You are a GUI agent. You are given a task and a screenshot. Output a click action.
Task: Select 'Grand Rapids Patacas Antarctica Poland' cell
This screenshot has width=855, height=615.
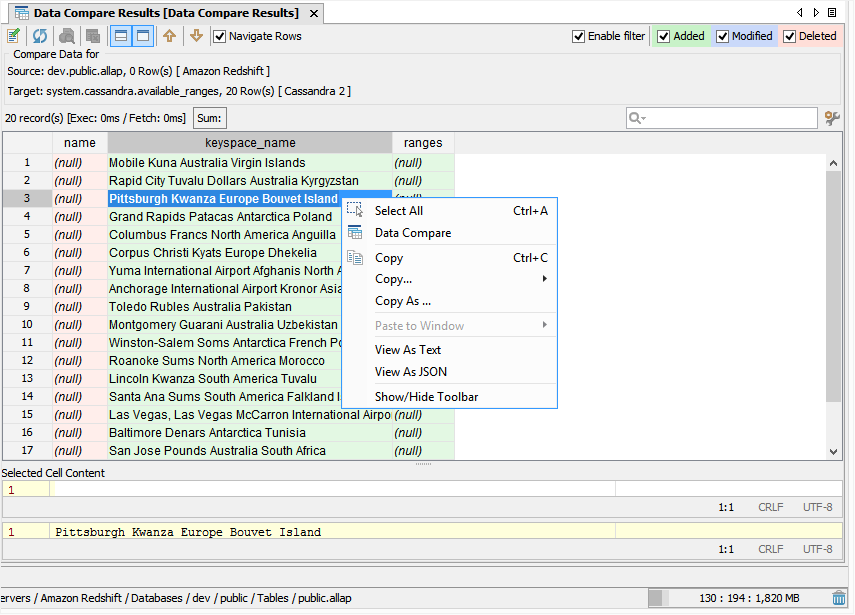point(225,216)
